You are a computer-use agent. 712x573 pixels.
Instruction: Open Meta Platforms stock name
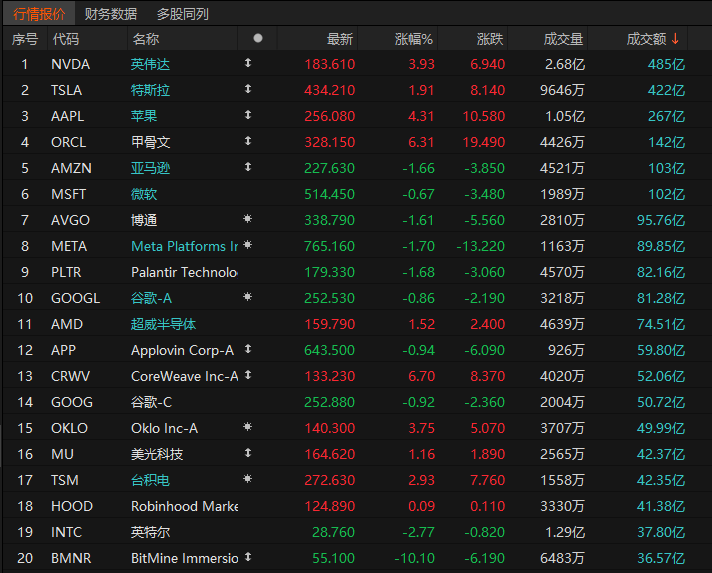pyautogui.click(x=184, y=247)
